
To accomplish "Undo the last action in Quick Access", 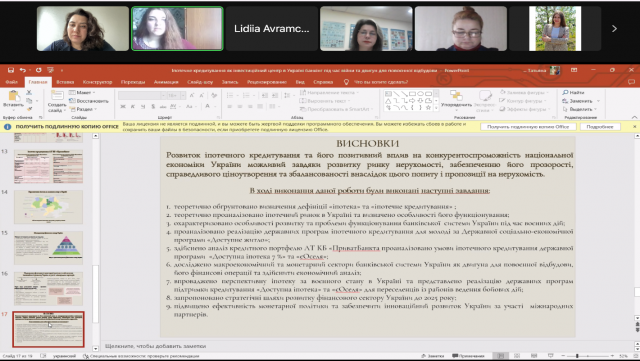I will [23, 70].
